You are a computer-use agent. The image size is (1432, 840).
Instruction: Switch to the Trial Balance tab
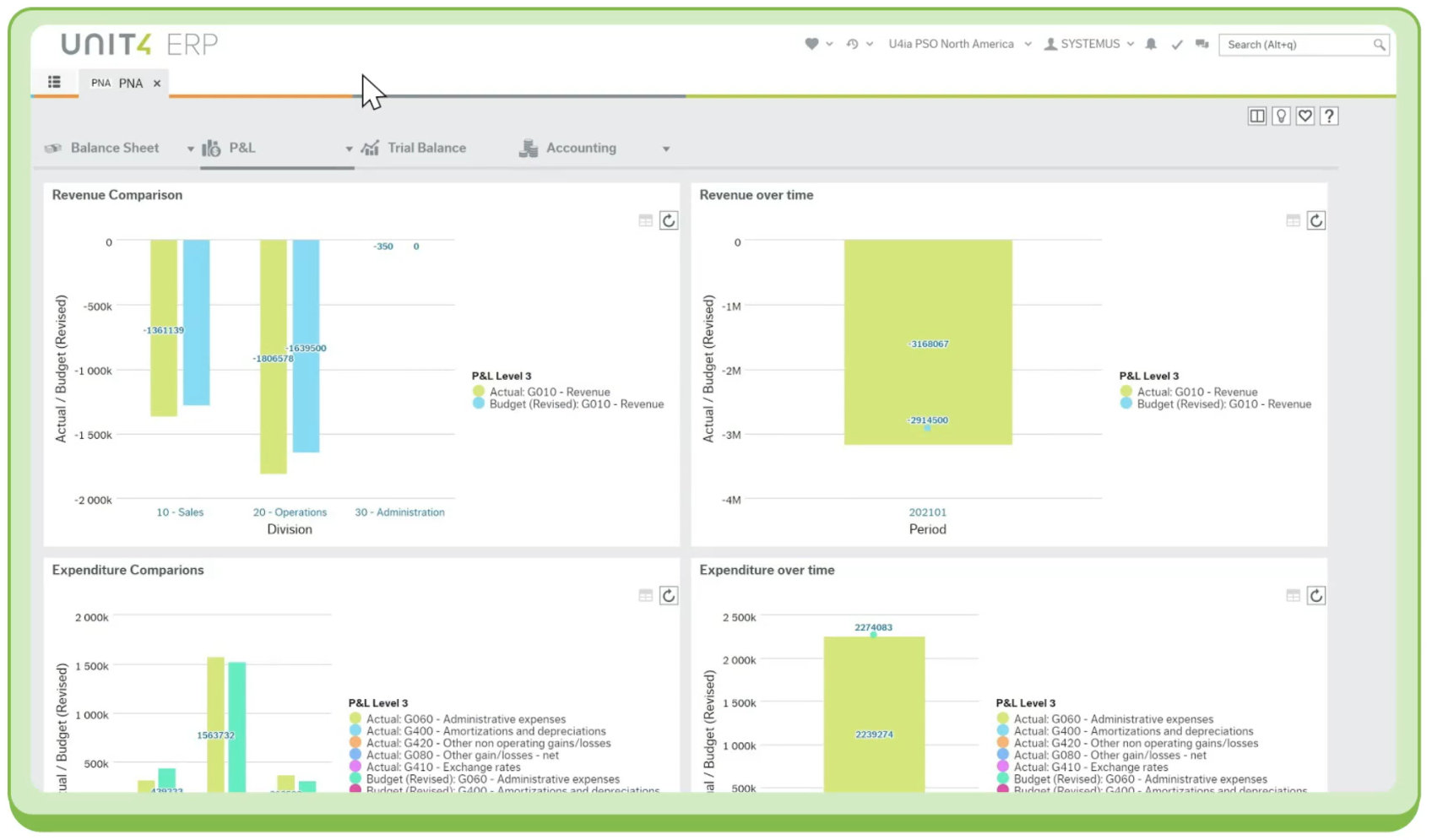coord(426,148)
